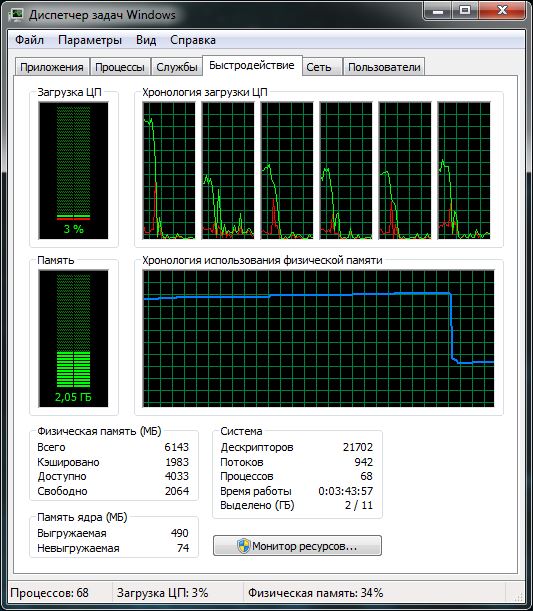Open the Файл menu

point(29,40)
